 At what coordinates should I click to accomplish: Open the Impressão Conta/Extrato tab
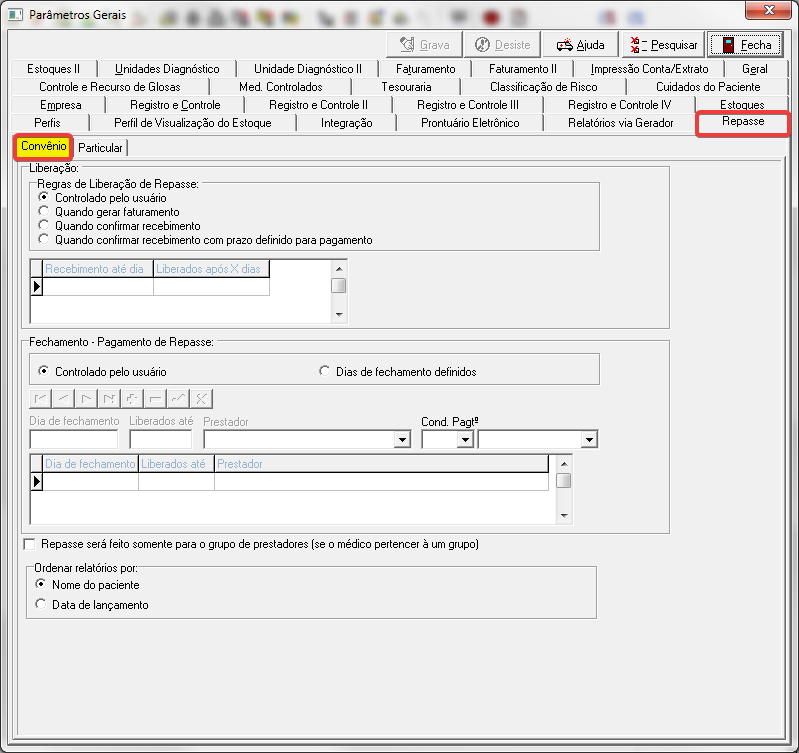click(649, 69)
